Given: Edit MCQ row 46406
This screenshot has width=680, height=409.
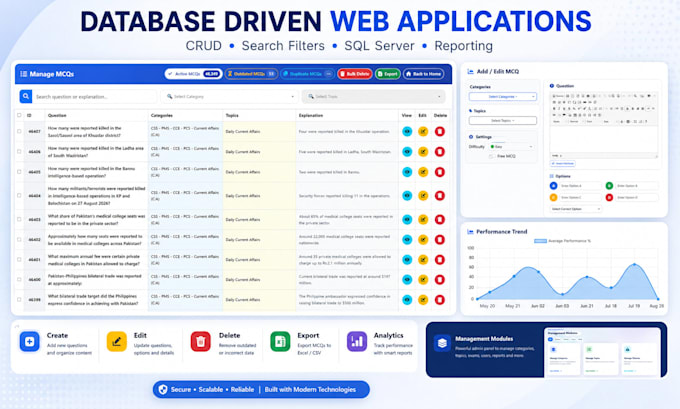Looking at the screenshot, I should point(423,152).
